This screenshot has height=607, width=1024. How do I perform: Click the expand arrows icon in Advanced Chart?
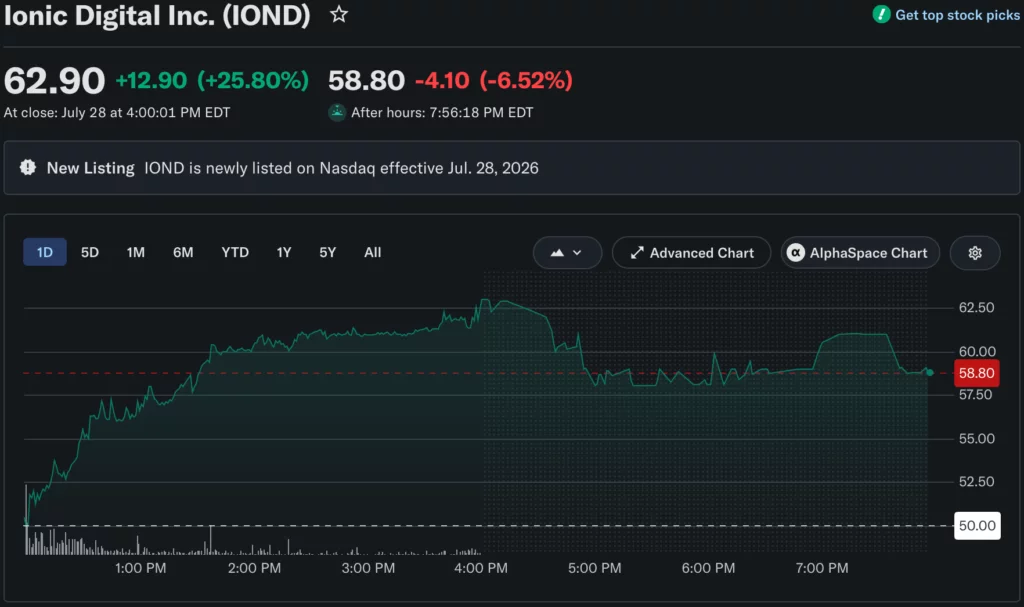[637, 253]
